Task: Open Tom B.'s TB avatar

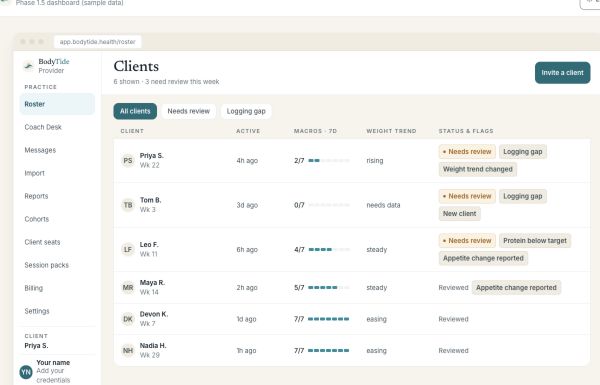Action: (x=128, y=205)
